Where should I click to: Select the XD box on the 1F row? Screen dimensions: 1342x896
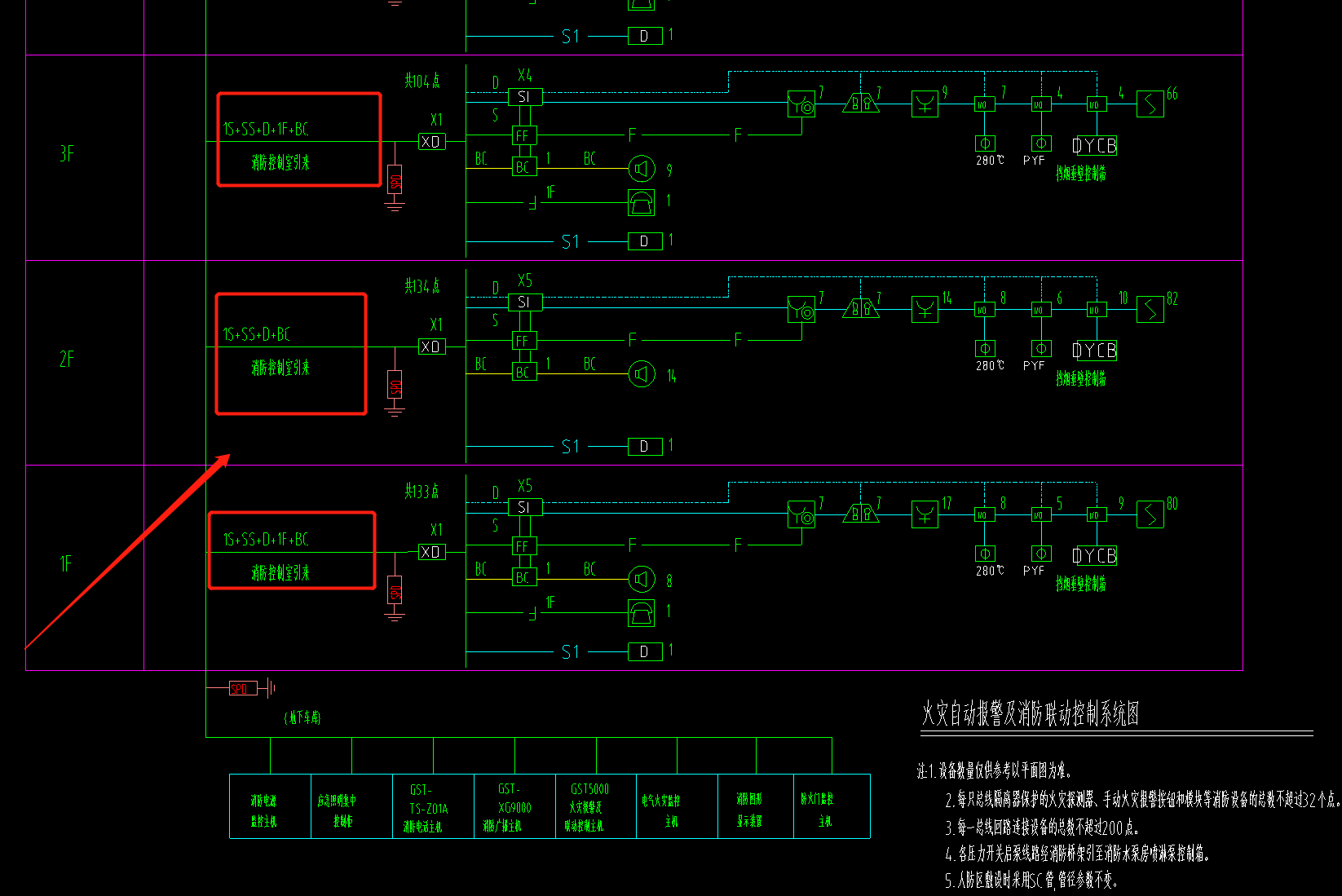(x=431, y=552)
